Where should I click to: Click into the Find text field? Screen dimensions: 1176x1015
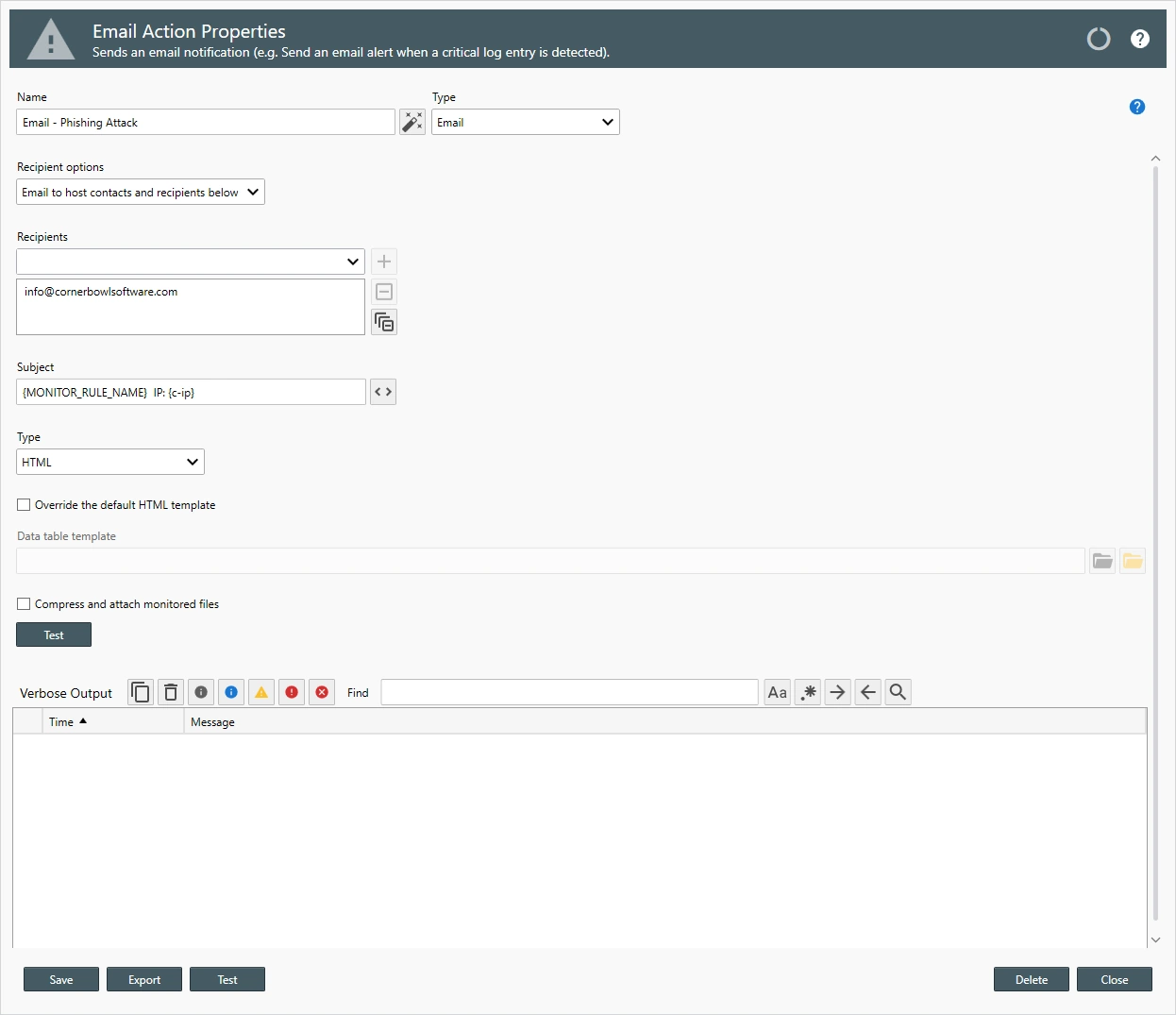[569, 692]
